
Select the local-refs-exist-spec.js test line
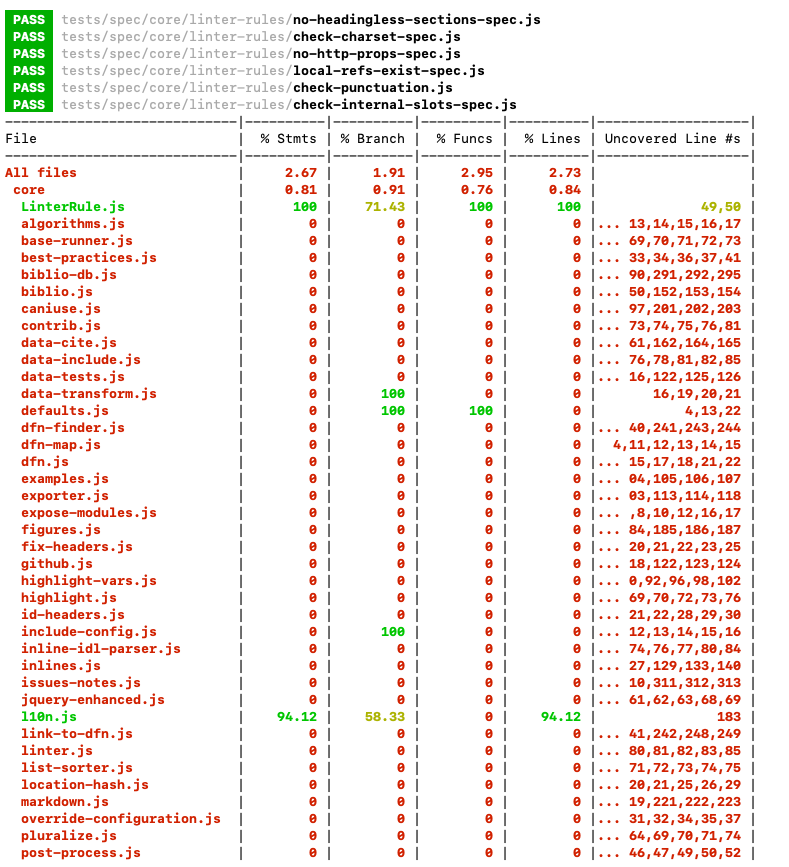click(273, 71)
